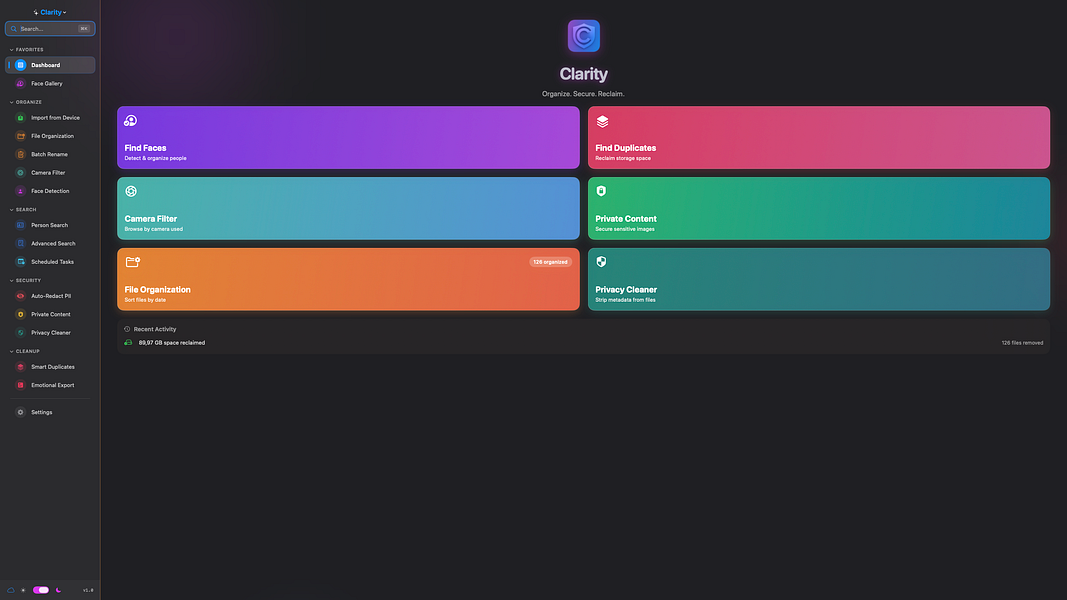Collapse the Search section header
The image size is (1067, 600).
click(x=23, y=210)
